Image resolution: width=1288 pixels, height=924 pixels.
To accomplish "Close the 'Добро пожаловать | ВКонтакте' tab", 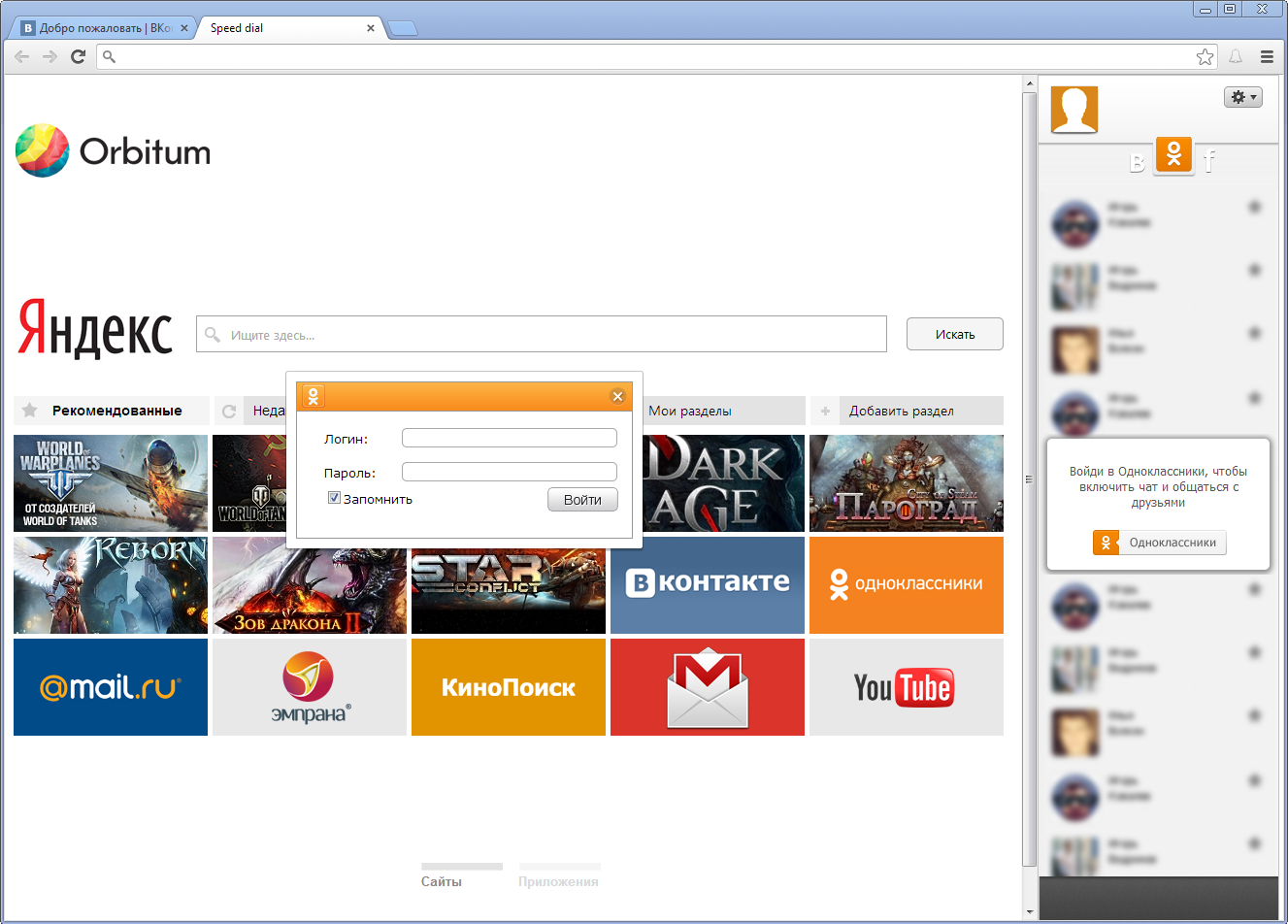I will 184,28.
